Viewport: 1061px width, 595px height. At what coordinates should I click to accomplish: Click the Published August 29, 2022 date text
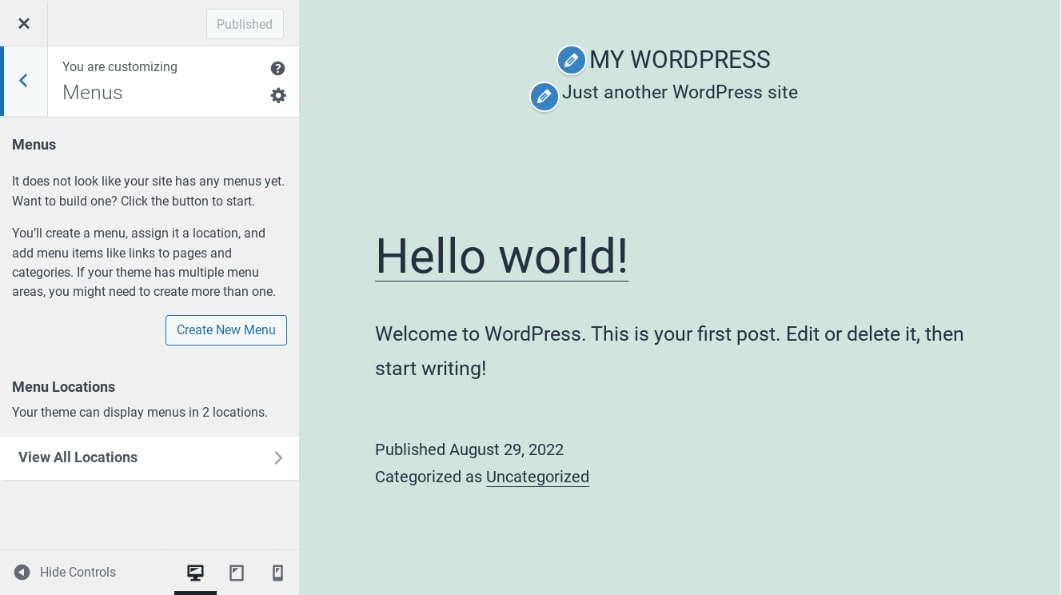click(x=469, y=450)
